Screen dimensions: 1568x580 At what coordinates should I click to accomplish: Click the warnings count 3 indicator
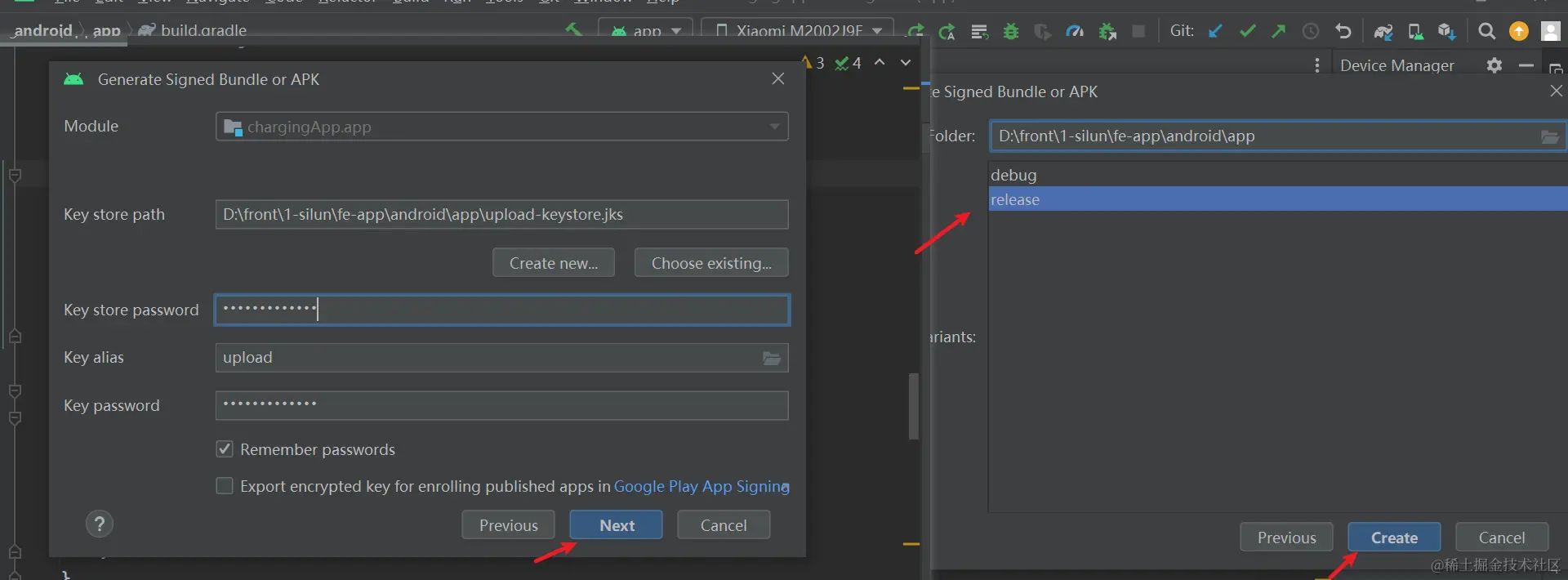click(813, 63)
